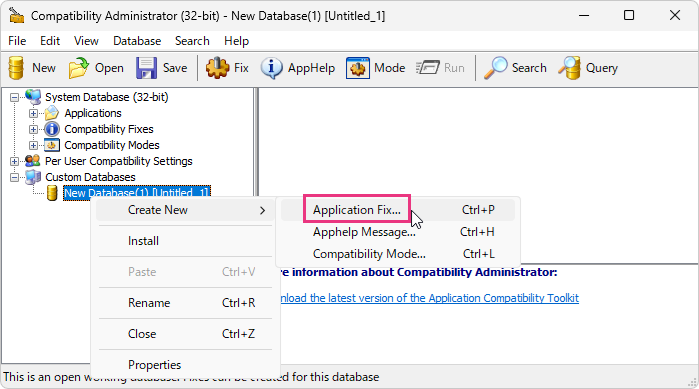Select Rename in the context menu

pyautogui.click(x=185, y=303)
